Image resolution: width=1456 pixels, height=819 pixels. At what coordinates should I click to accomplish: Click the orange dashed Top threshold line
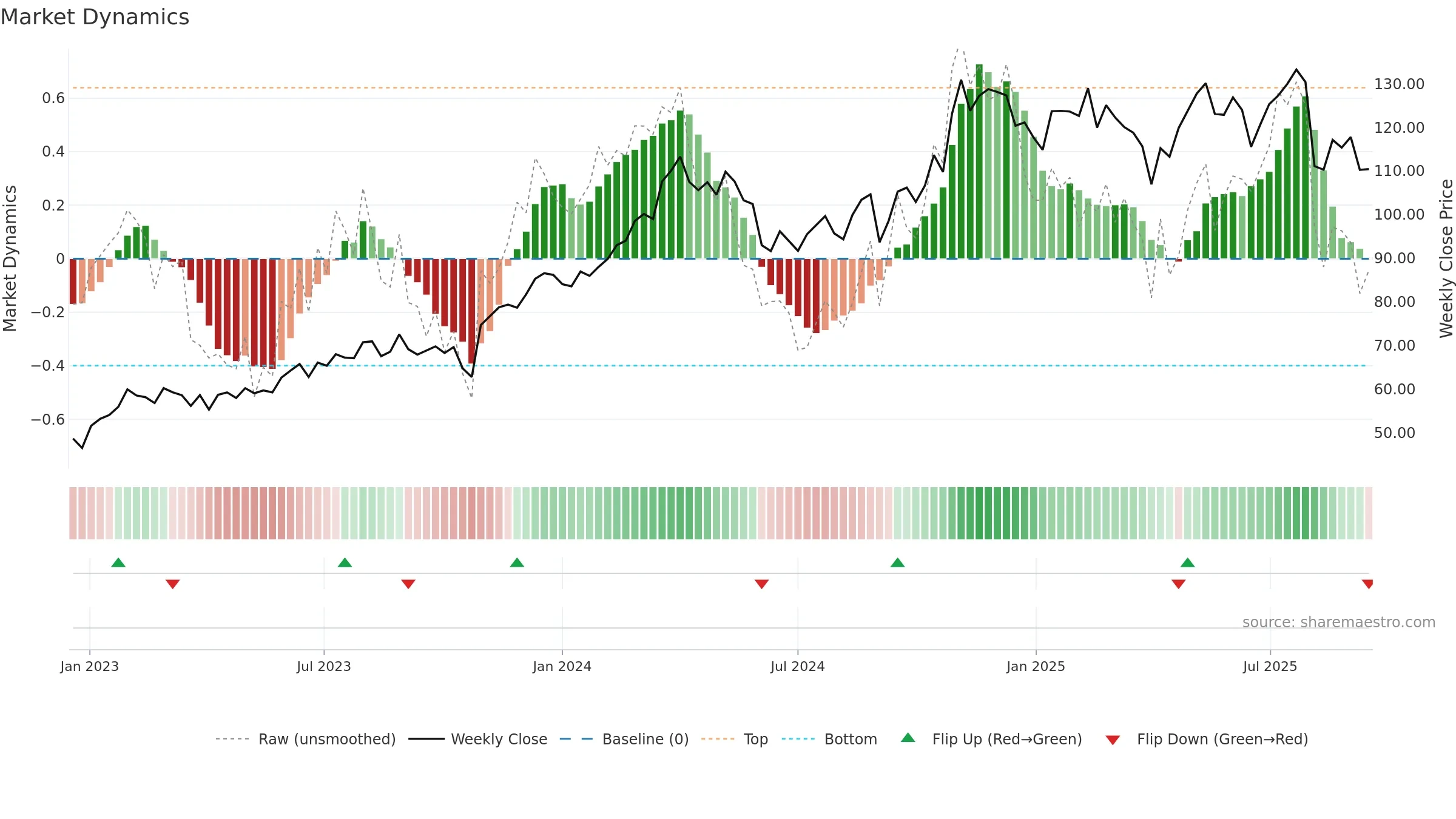(719, 88)
